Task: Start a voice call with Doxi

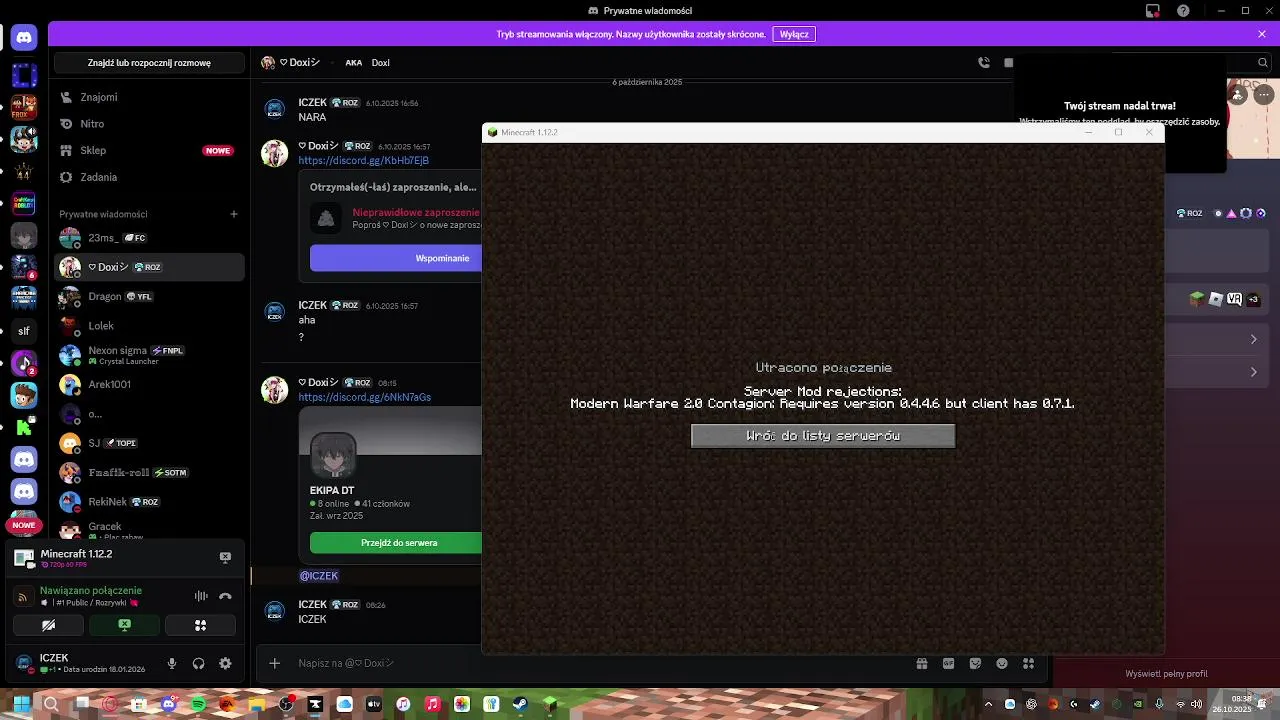Action: coord(984,62)
